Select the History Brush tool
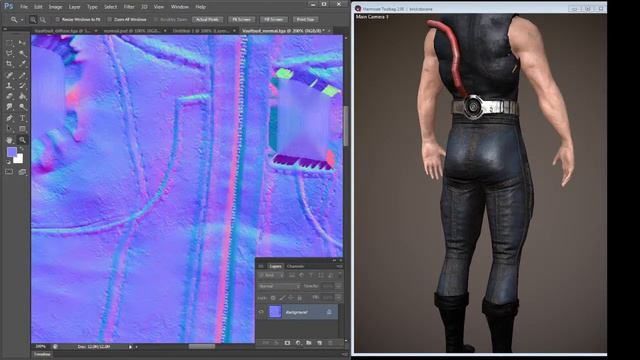The width and height of the screenshot is (640, 360). (22, 86)
